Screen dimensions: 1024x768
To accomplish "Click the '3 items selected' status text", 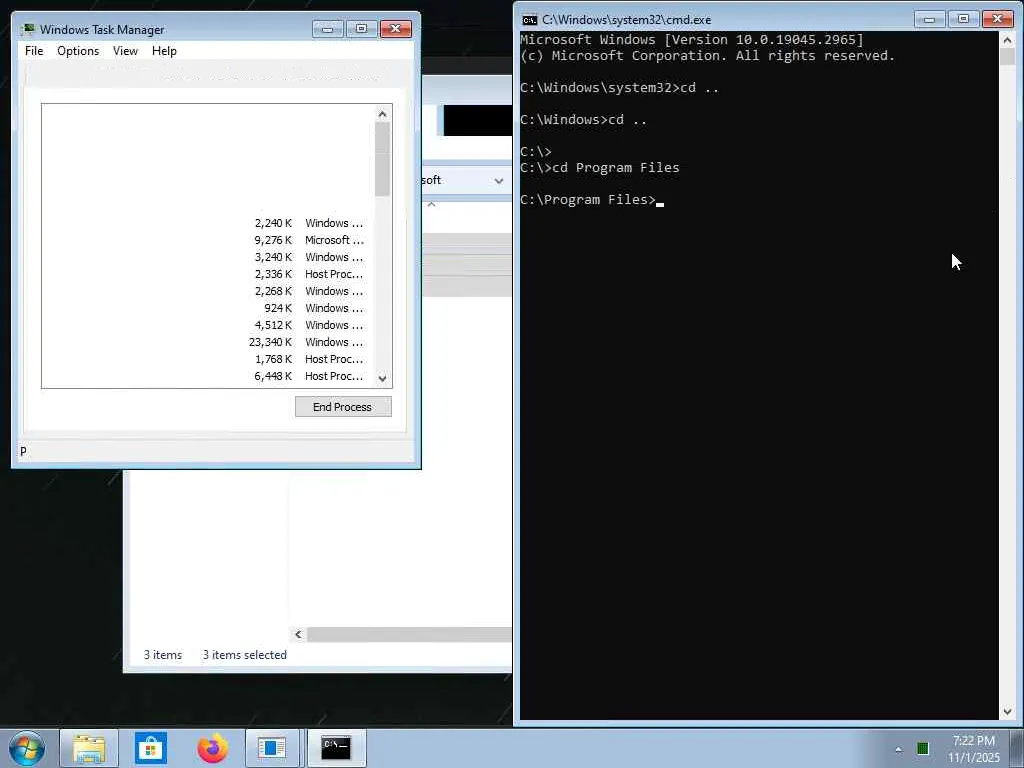I will [245, 654].
